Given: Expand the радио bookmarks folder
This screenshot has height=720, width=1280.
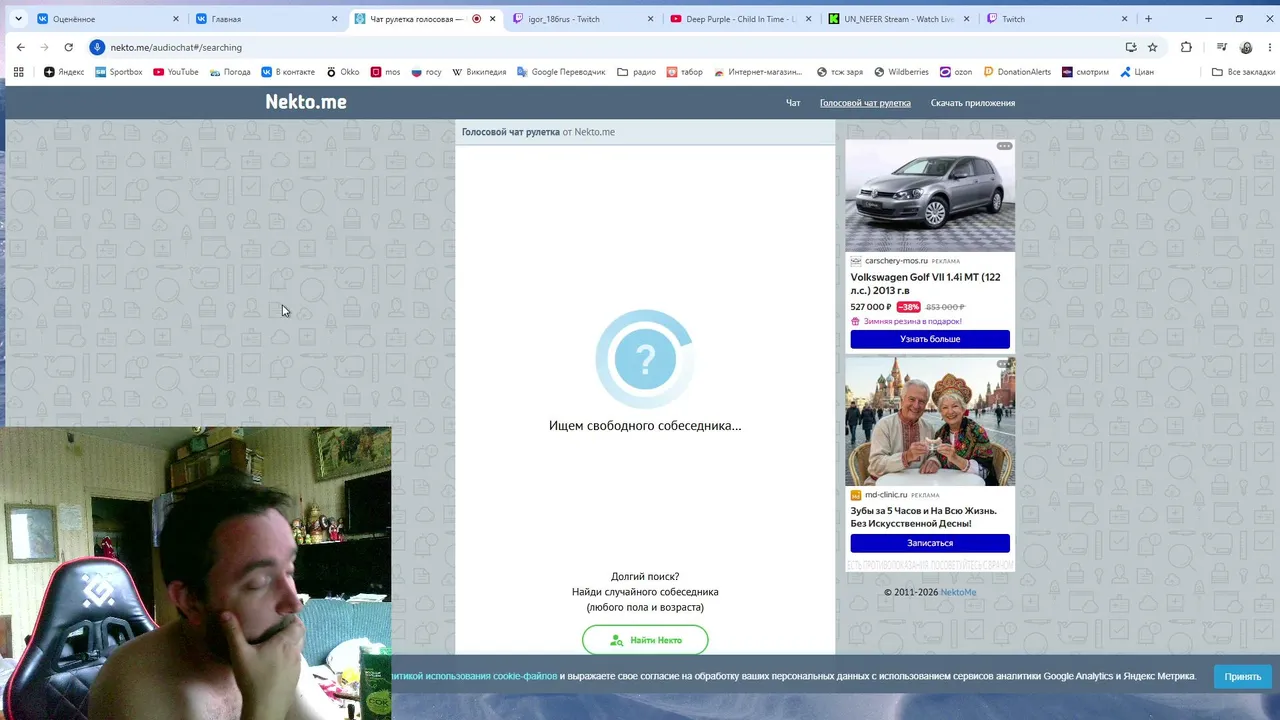Looking at the screenshot, I should 637,72.
